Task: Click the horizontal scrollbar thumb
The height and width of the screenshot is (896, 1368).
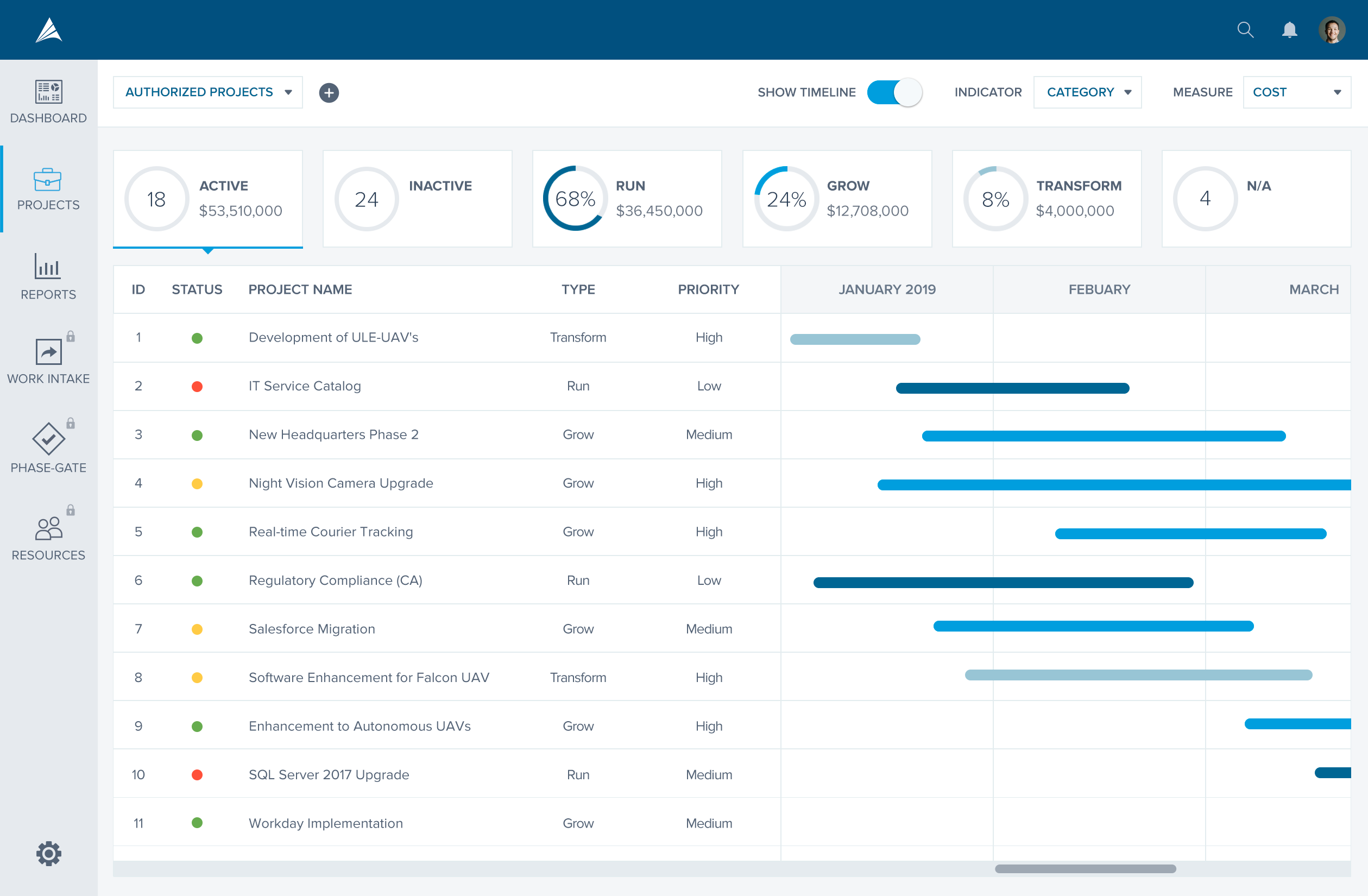Action: pyautogui.click(x=1085, y=868)
